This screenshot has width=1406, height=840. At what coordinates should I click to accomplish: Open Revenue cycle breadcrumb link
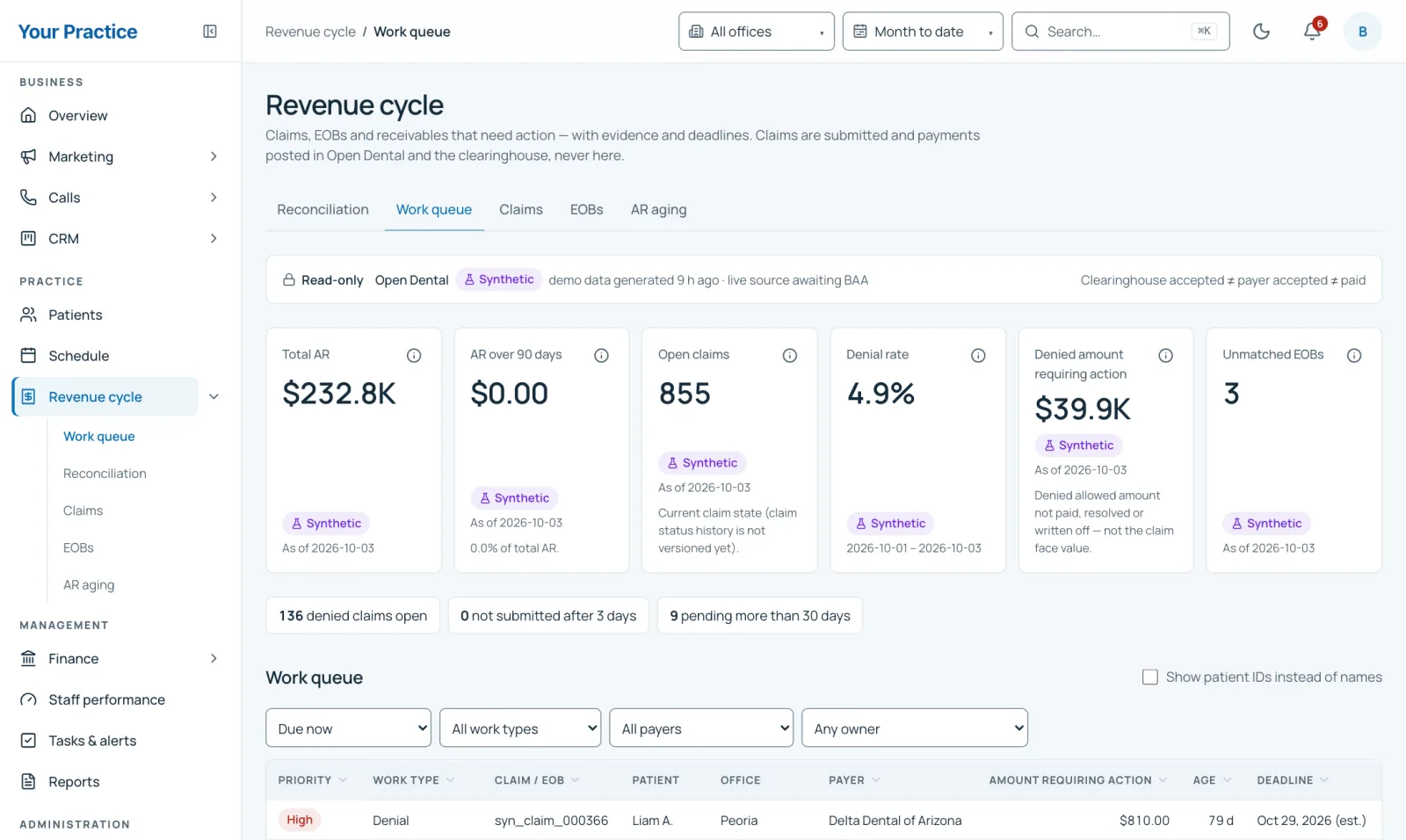[x=310, y=32]
